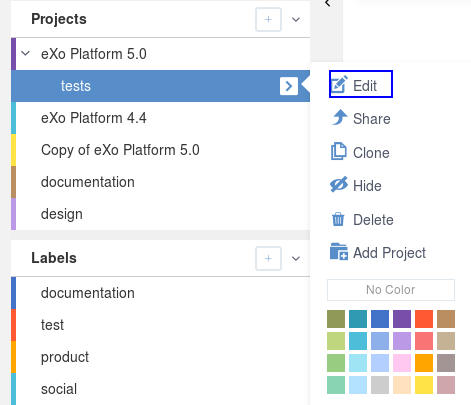Pick the purple color swatch

coord(402,319)
